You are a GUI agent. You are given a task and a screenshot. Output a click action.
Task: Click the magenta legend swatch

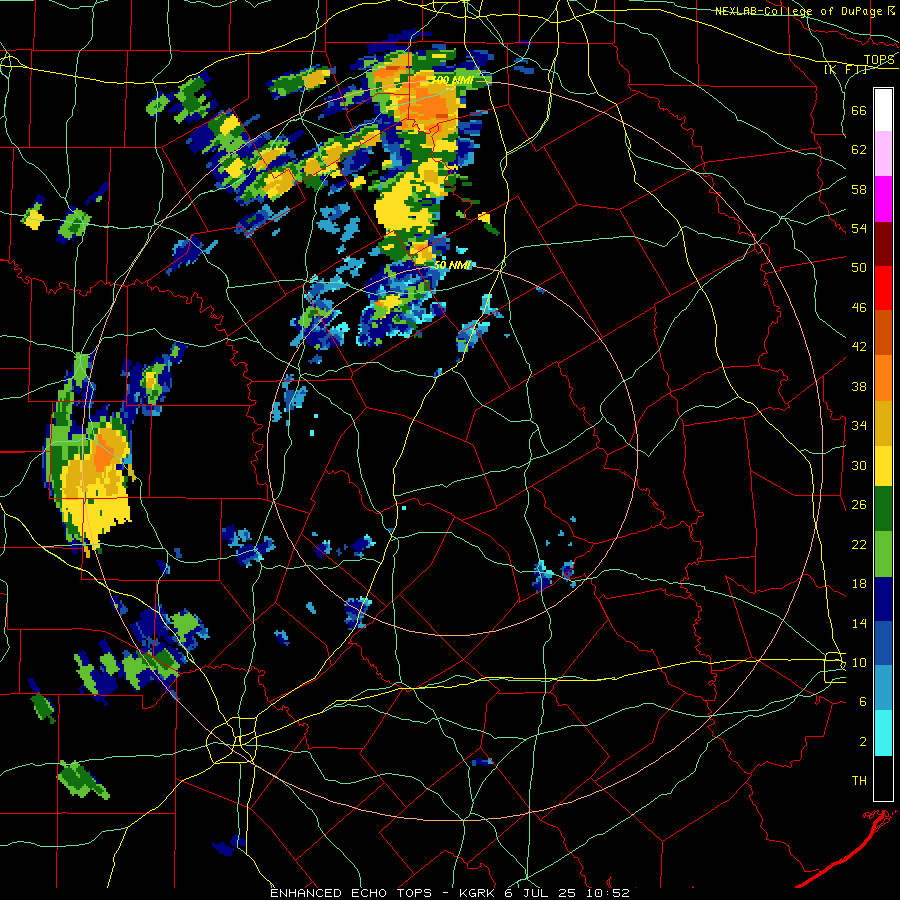(x=883, y=199)
